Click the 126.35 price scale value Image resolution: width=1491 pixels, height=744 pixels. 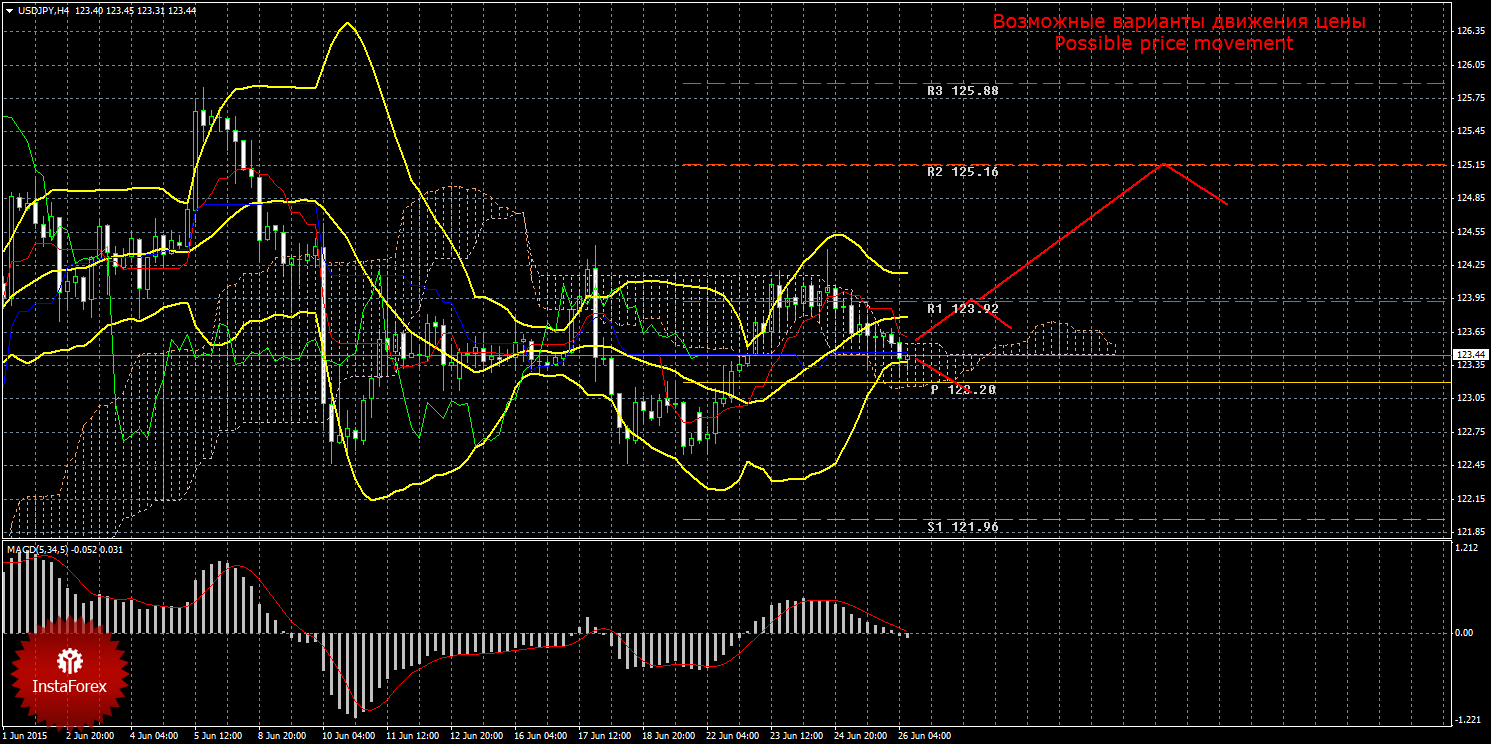click(1470, 32)
